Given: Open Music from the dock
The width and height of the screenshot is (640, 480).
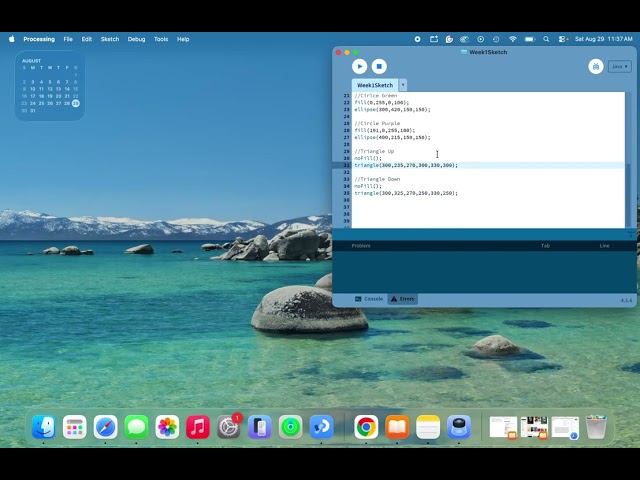Looking at the screenshot, I should [198, 427].
